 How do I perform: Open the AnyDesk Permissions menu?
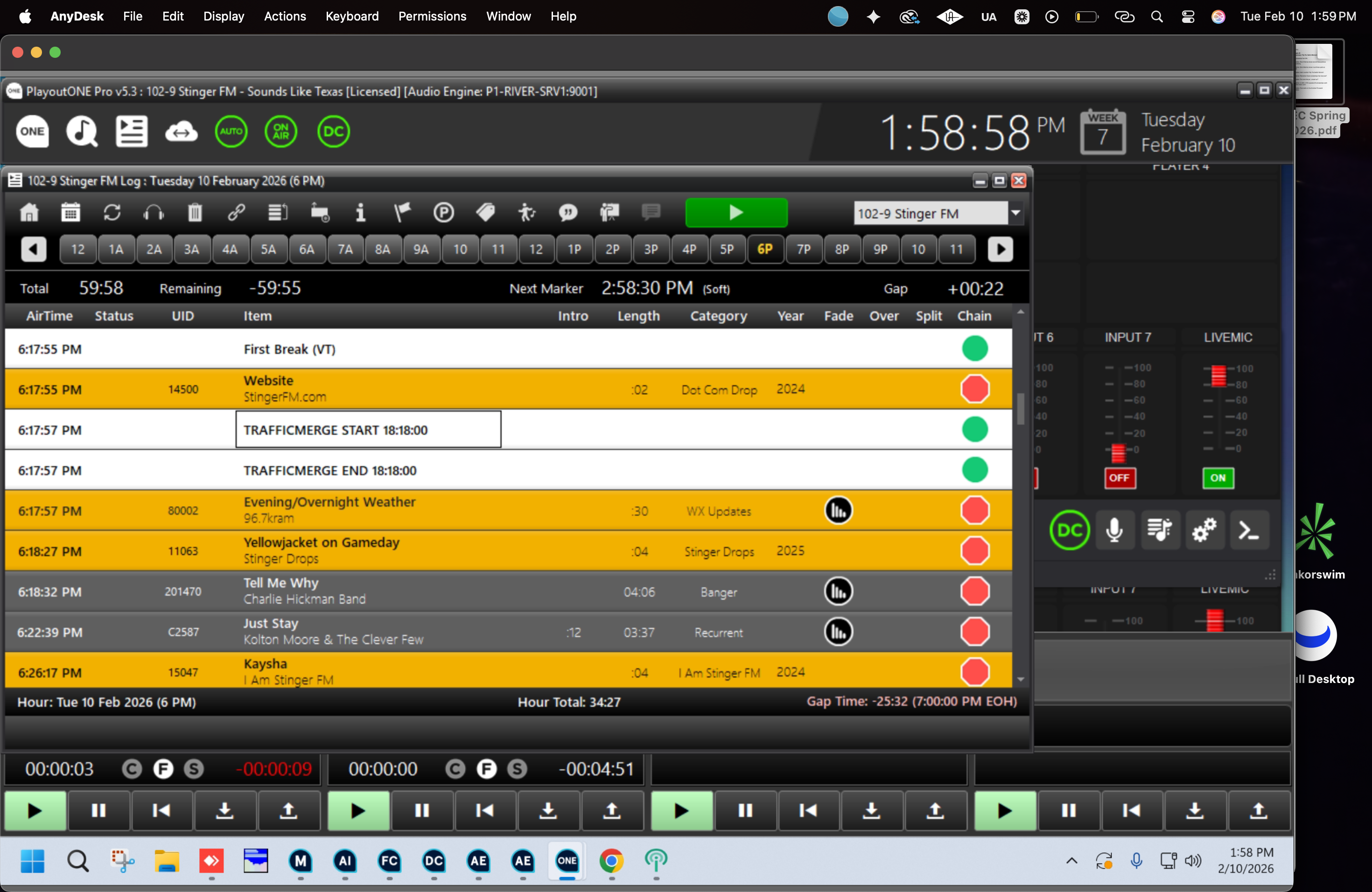click(432, 16)
